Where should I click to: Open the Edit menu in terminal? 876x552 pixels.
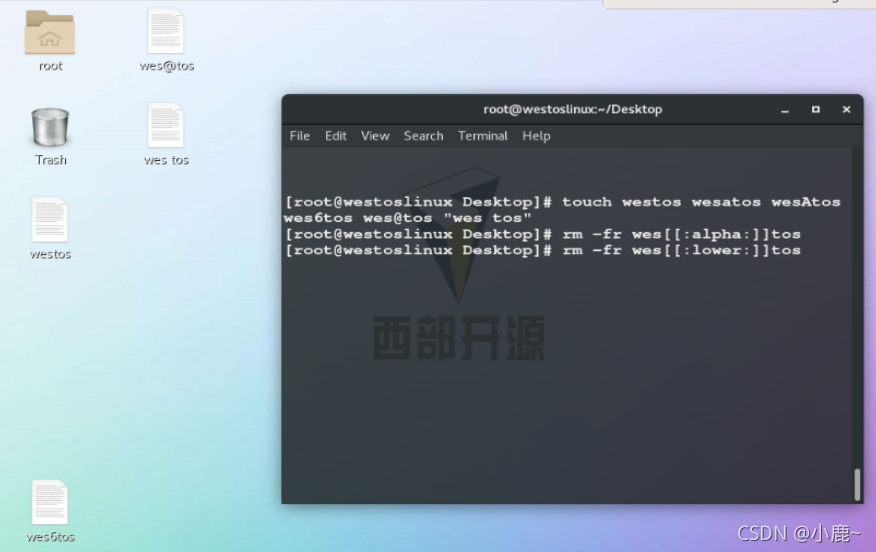click(x=336, y=136)
